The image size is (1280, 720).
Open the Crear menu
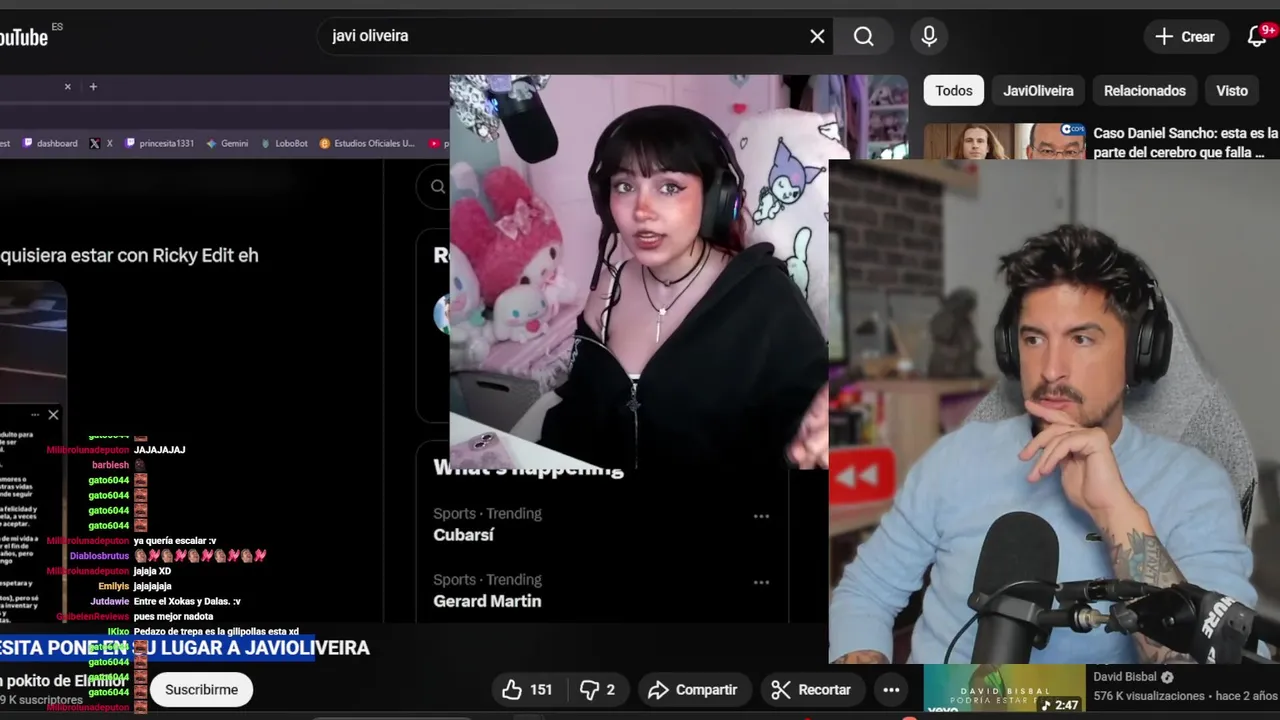pyautogui.click(x=1185, y=37)
